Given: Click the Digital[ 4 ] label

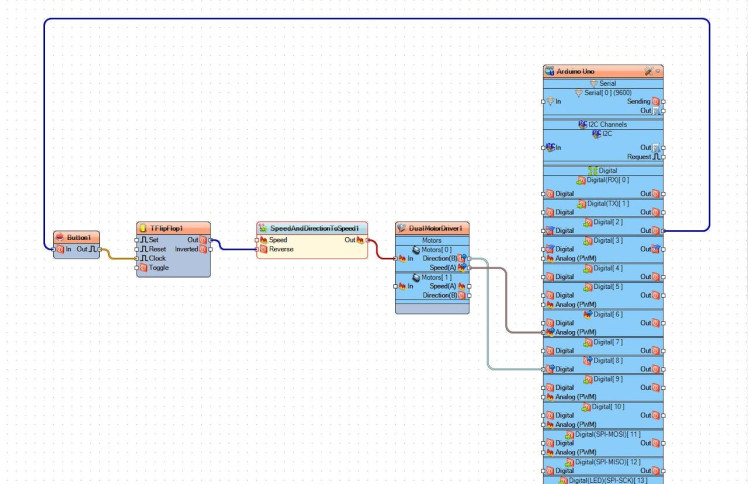Looking at the screenshot, I should coord(608,268).
